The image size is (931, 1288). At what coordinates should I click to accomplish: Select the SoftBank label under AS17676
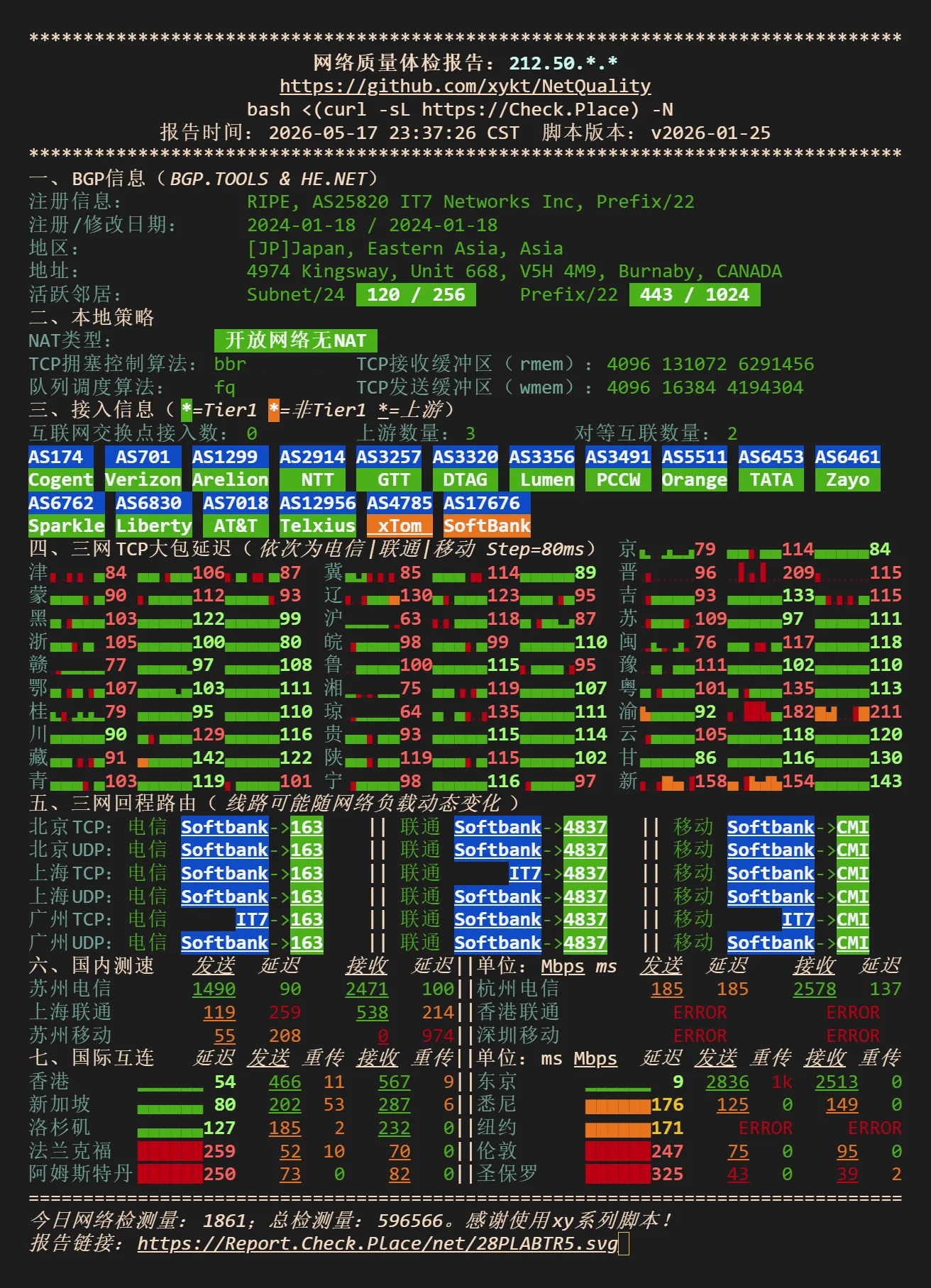click(487, 526)
